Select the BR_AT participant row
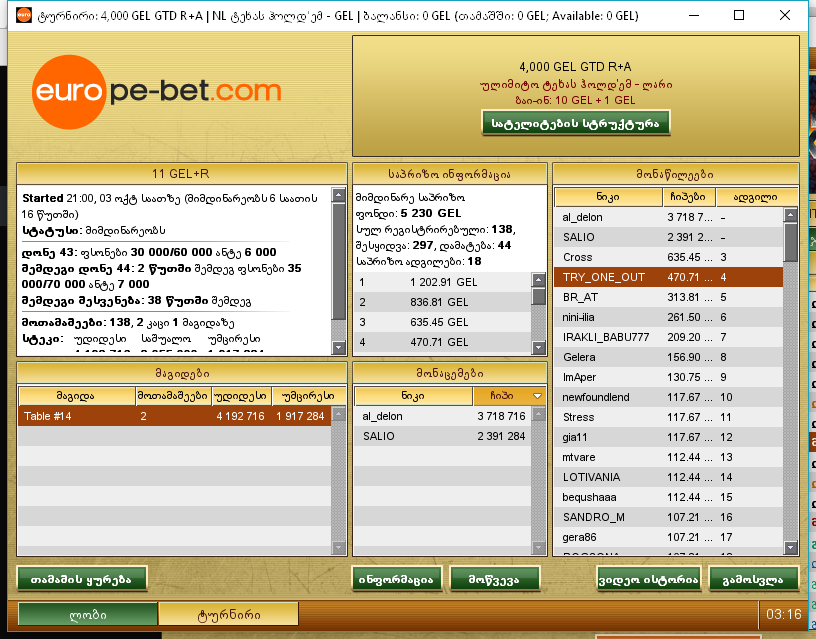 coord(669,297)
